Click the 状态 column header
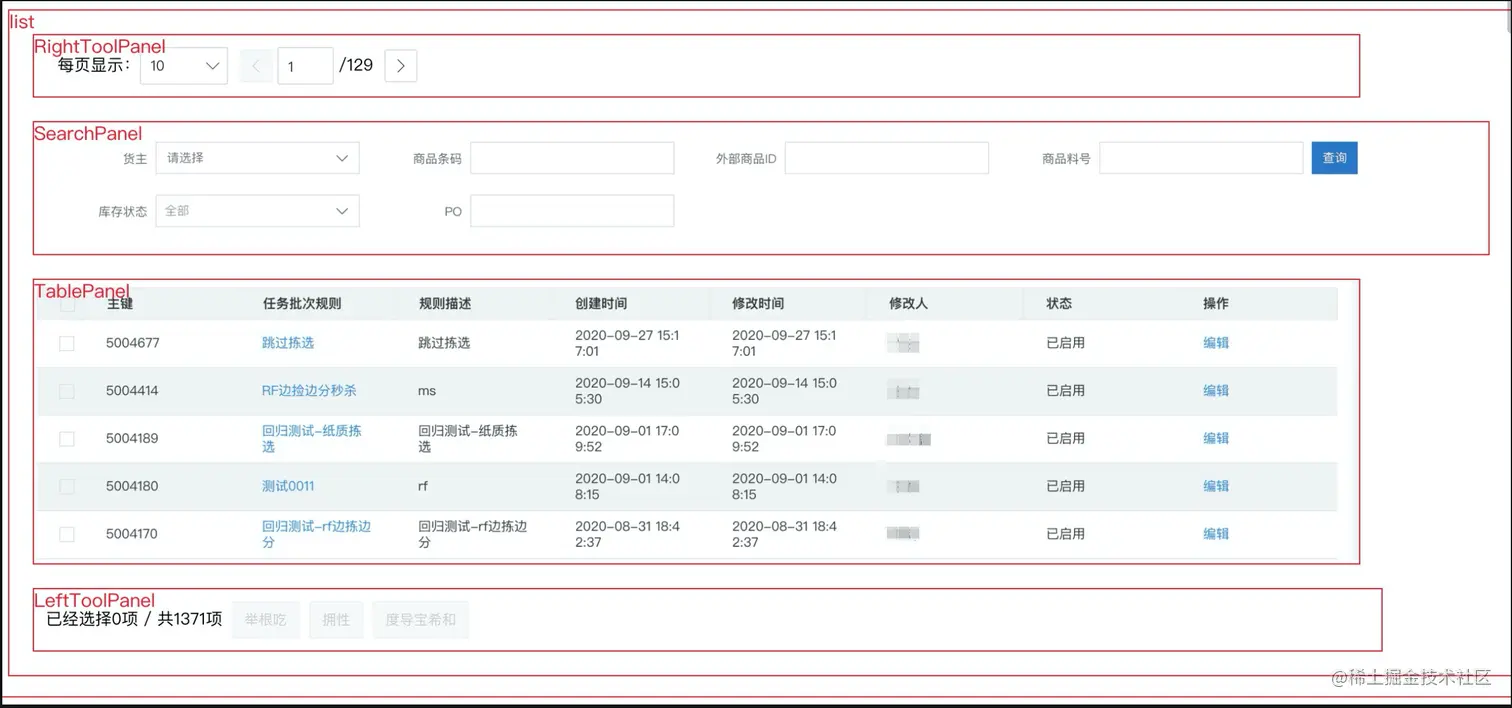1512x708 pixels. pyautogui.click(x=1059, y=304)
